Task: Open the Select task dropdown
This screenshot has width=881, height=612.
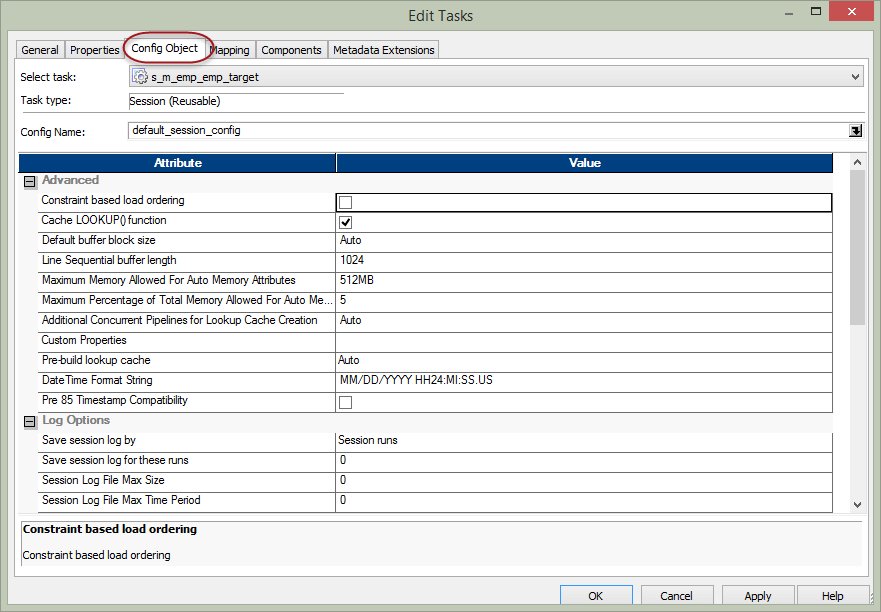Action: 855,77
